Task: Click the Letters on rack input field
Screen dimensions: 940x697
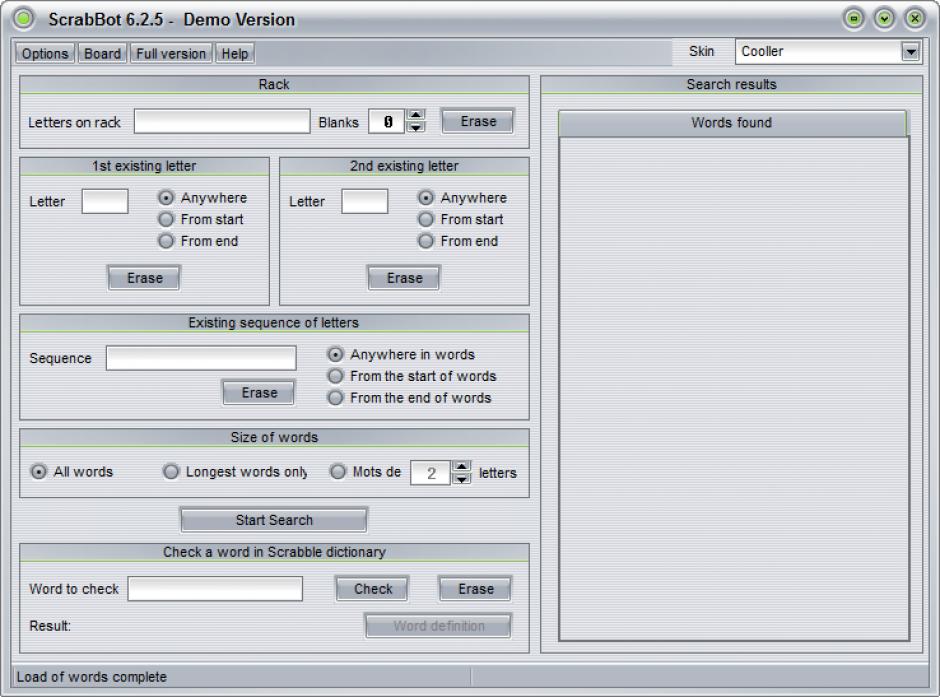Action: [222, 122]
